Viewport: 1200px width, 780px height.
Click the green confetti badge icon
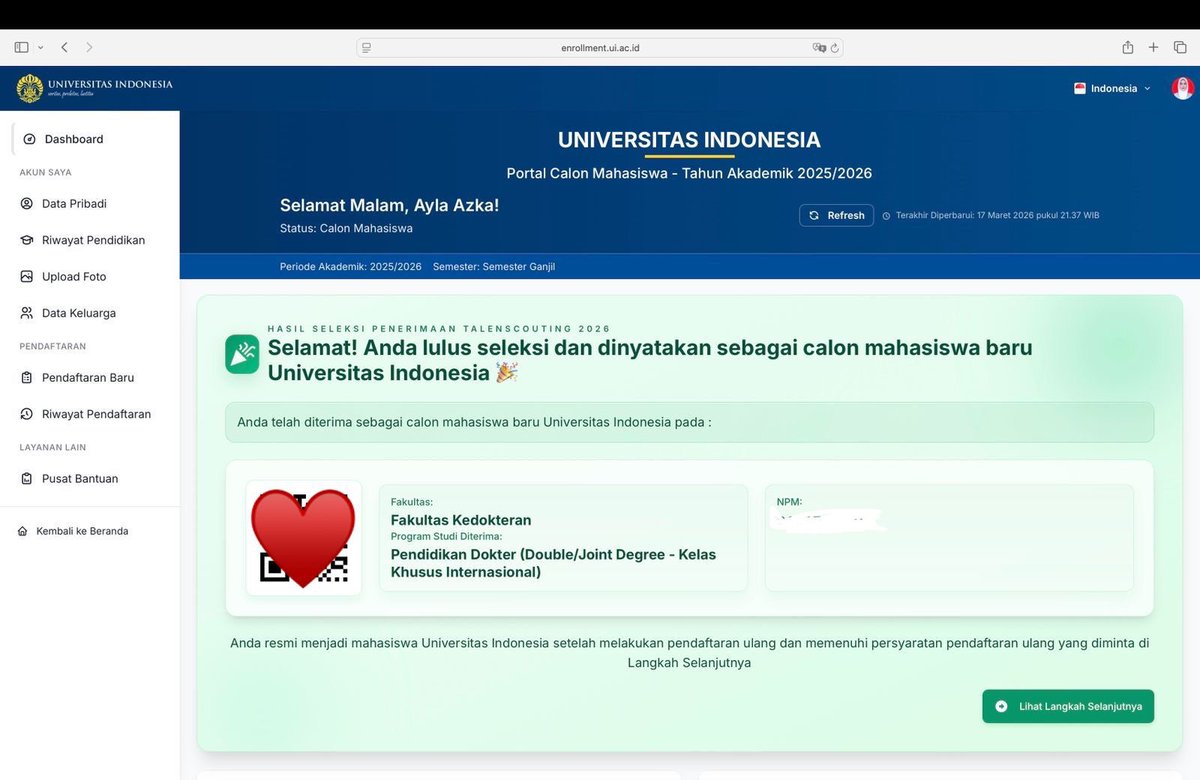tap(242, 354)
